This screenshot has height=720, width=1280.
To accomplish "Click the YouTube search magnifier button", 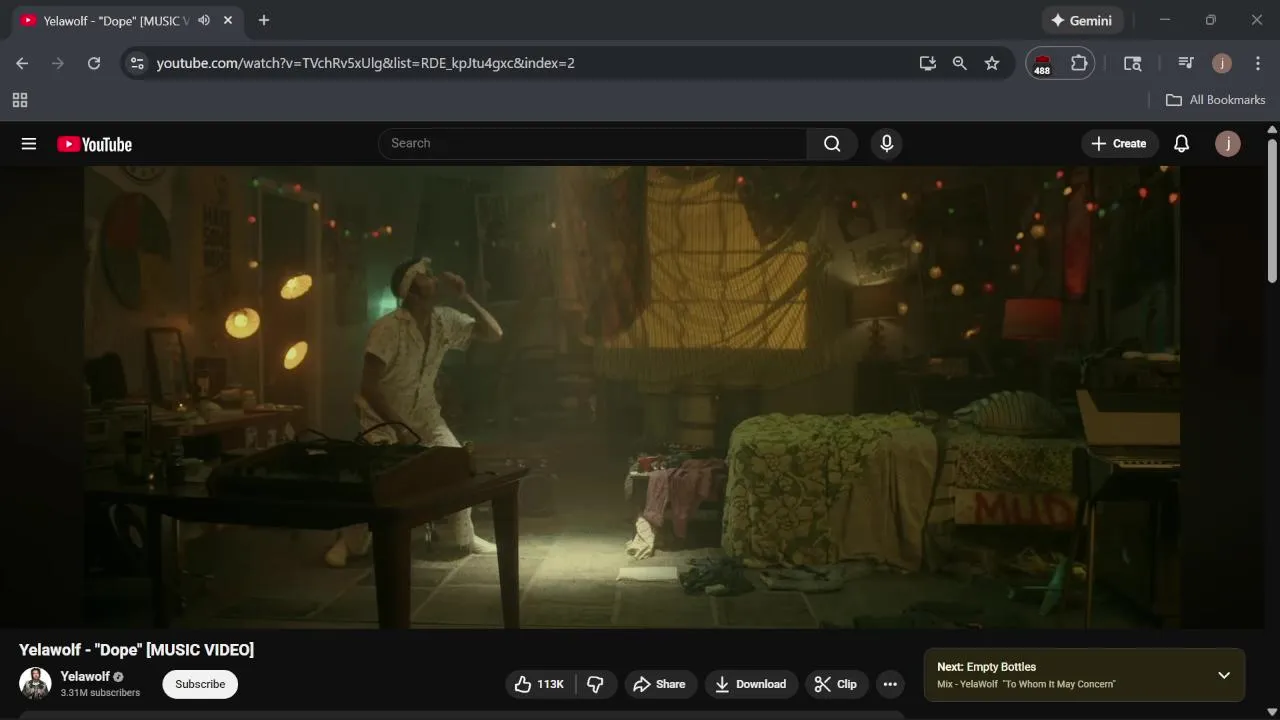I will (832, 144).
